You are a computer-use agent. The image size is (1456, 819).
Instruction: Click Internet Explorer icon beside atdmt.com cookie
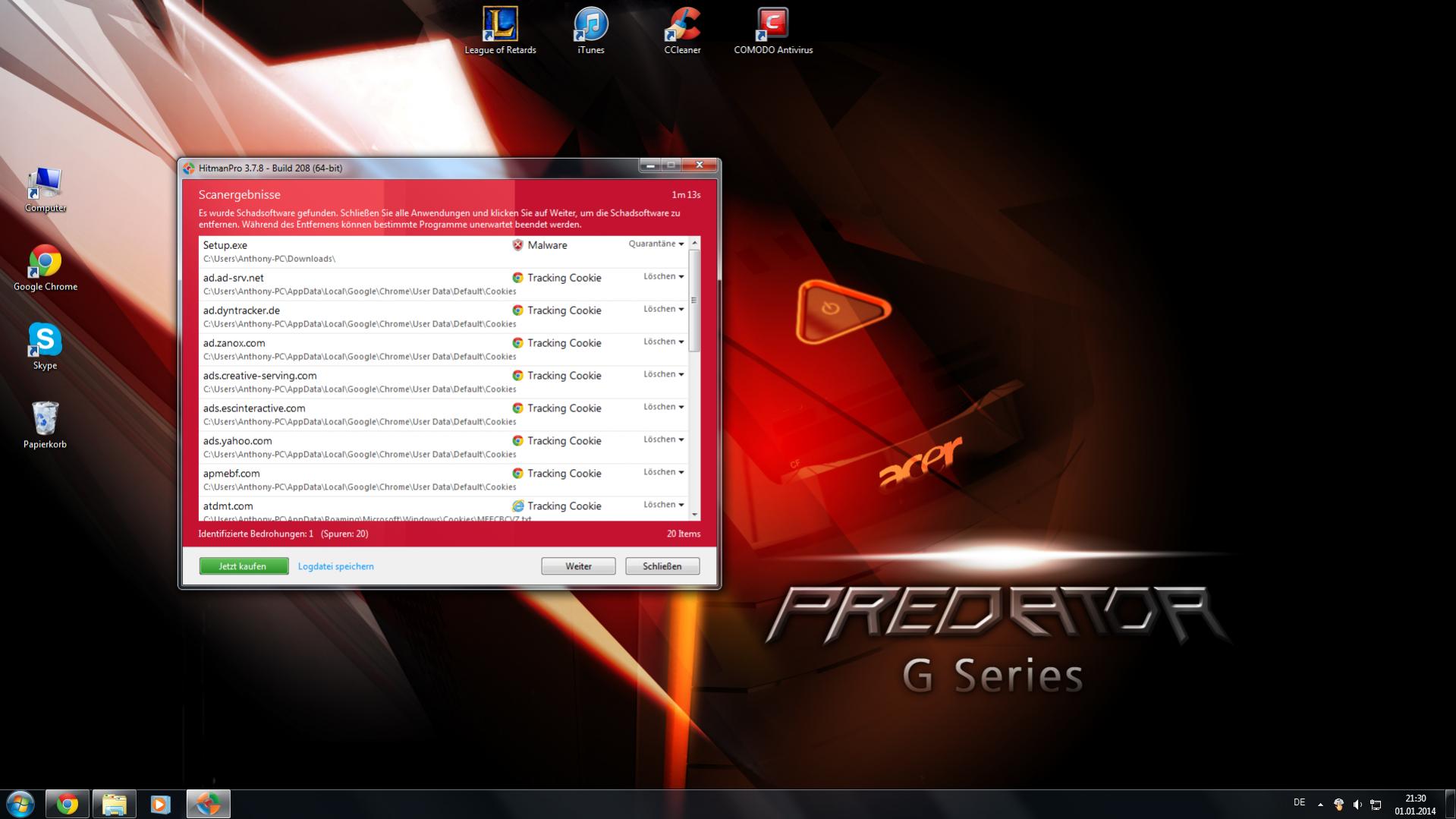517,506
